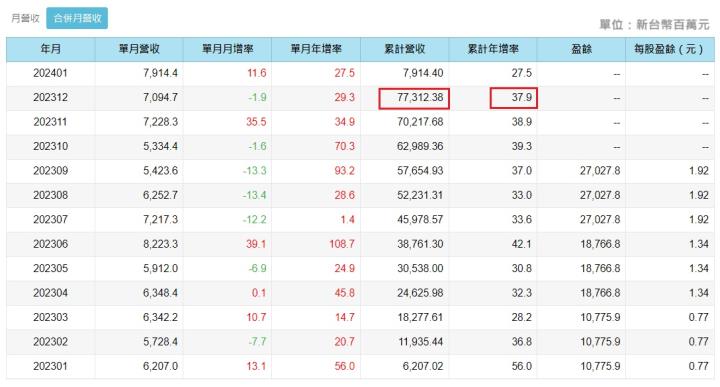The height and width of the screenshot is (387, 720).
Task: Select the 202305 row label
Action: point(51,268)
